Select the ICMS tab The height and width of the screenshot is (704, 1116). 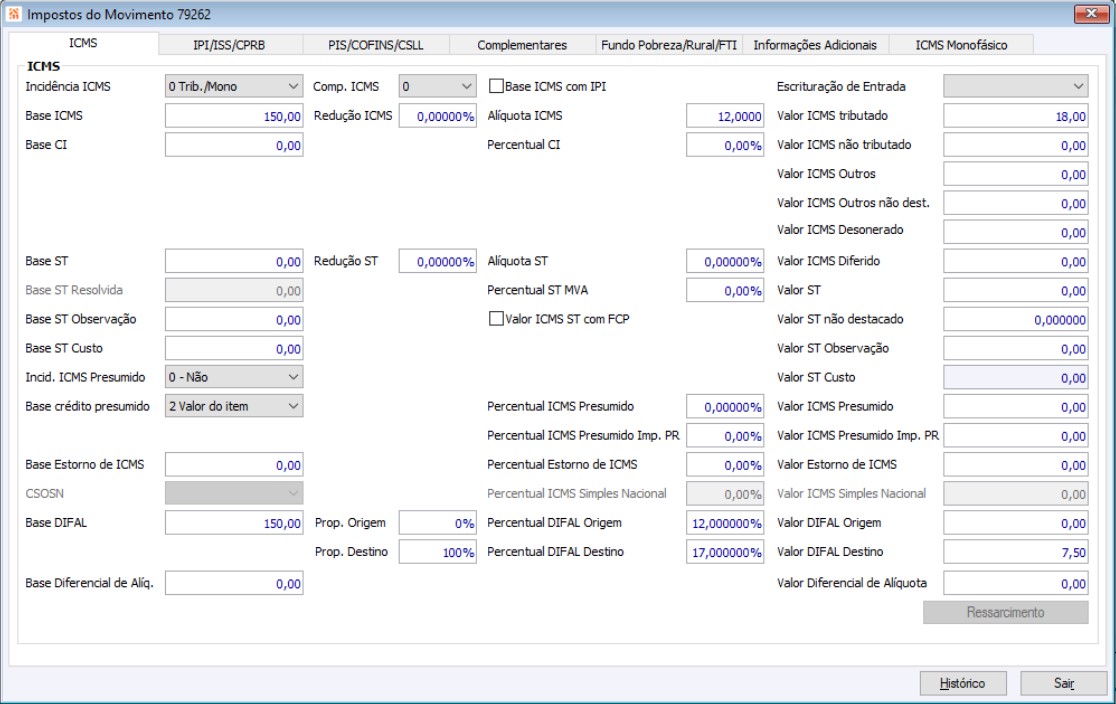click(83, 43)
